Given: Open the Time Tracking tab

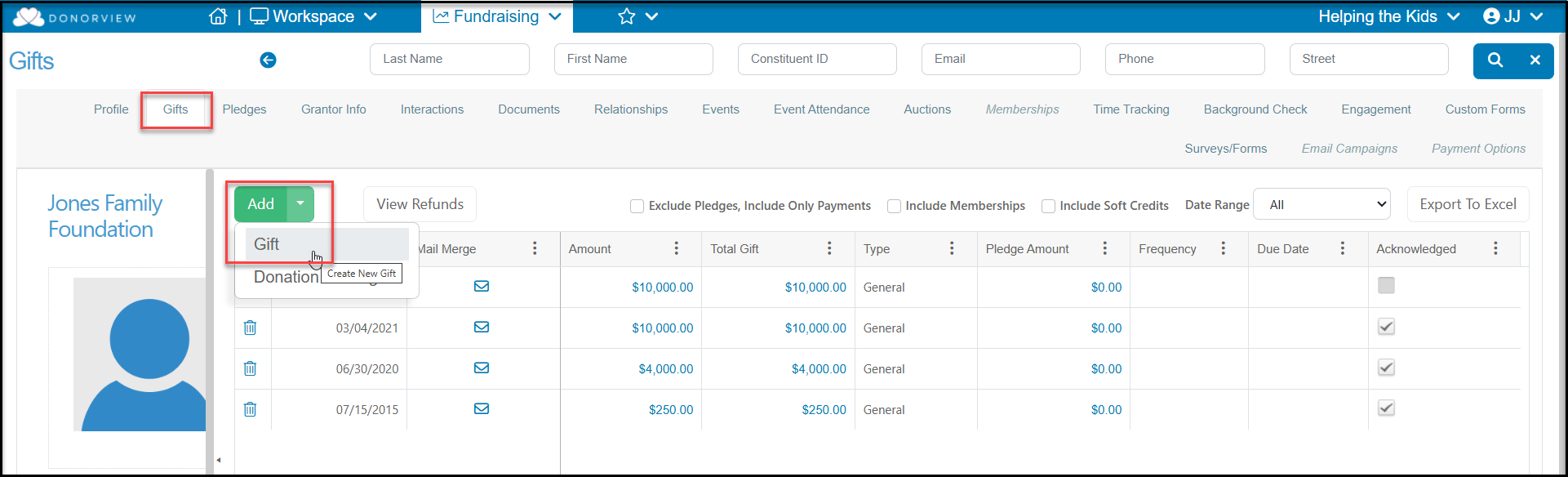Looking at the screenshot, I should click(x=1131, y=109).
